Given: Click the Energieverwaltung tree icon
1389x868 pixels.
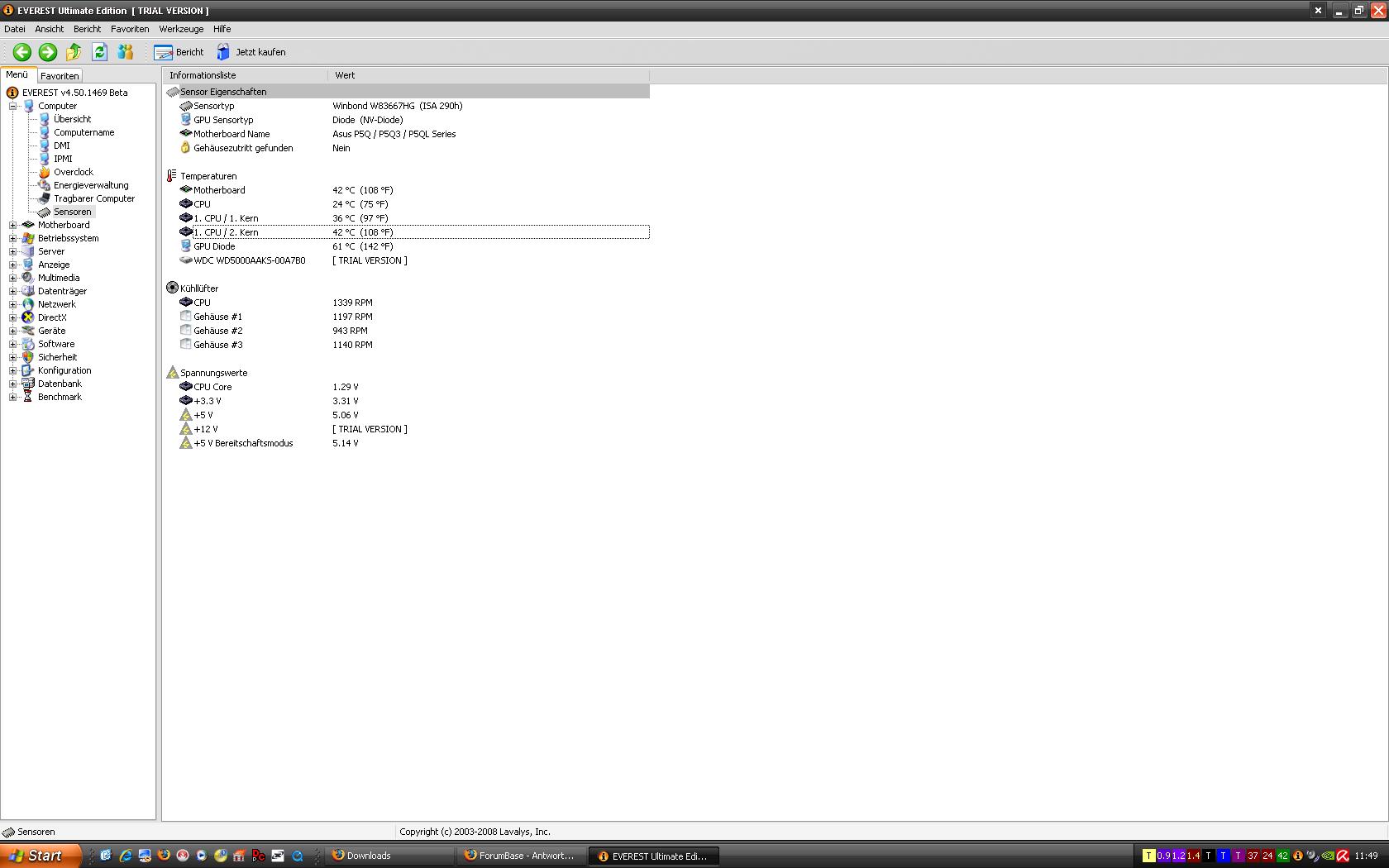Looking at the screenshot, I should click(44, 185).
